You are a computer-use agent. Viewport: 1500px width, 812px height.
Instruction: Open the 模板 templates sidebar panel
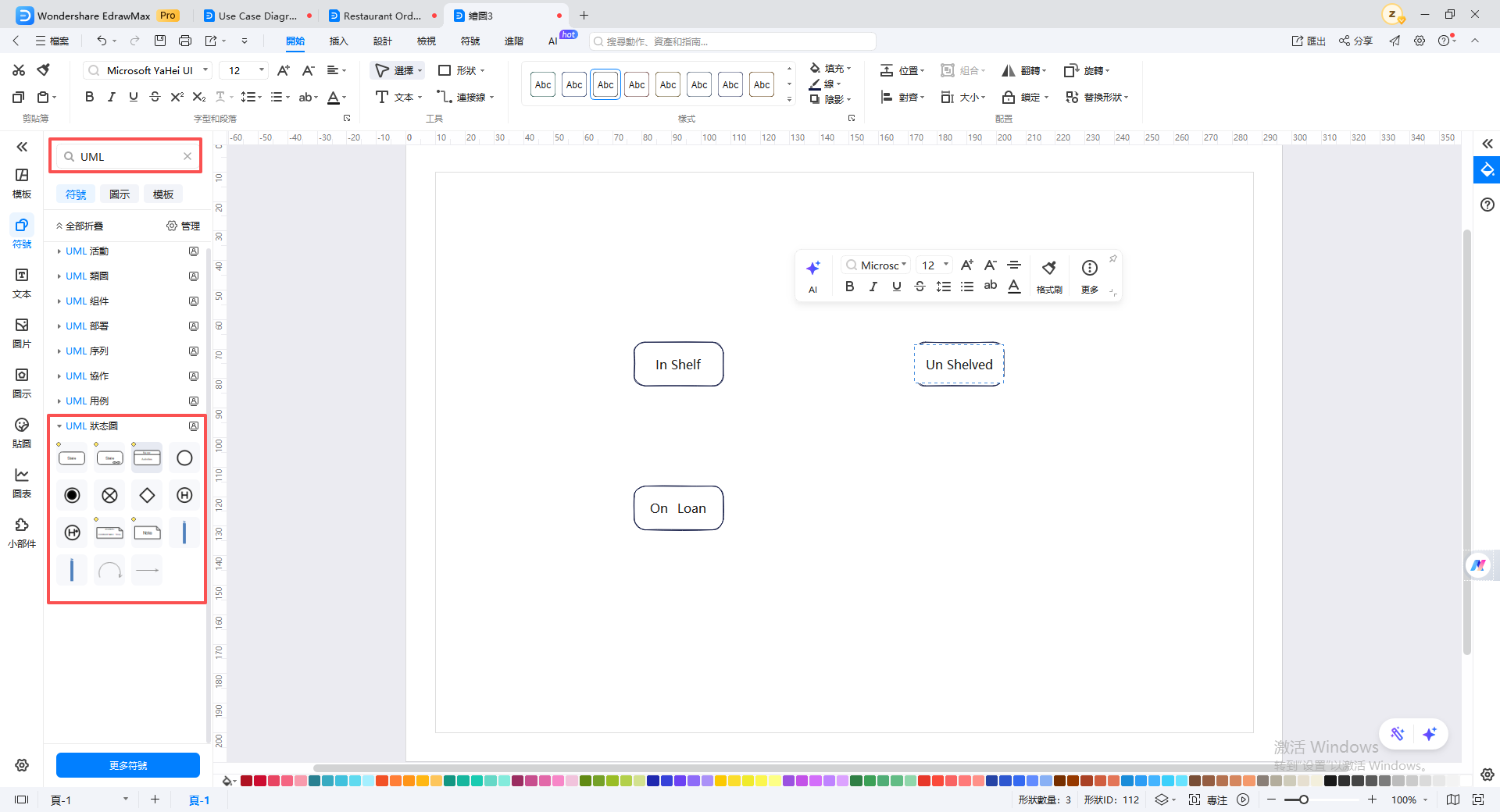click(x=22, y=183)
